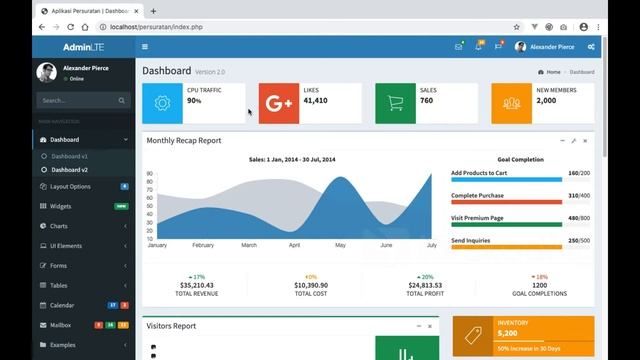Remove the Monthly Recap Report box
The height and width of the screenshot is (360, 640).
(585, 141)
